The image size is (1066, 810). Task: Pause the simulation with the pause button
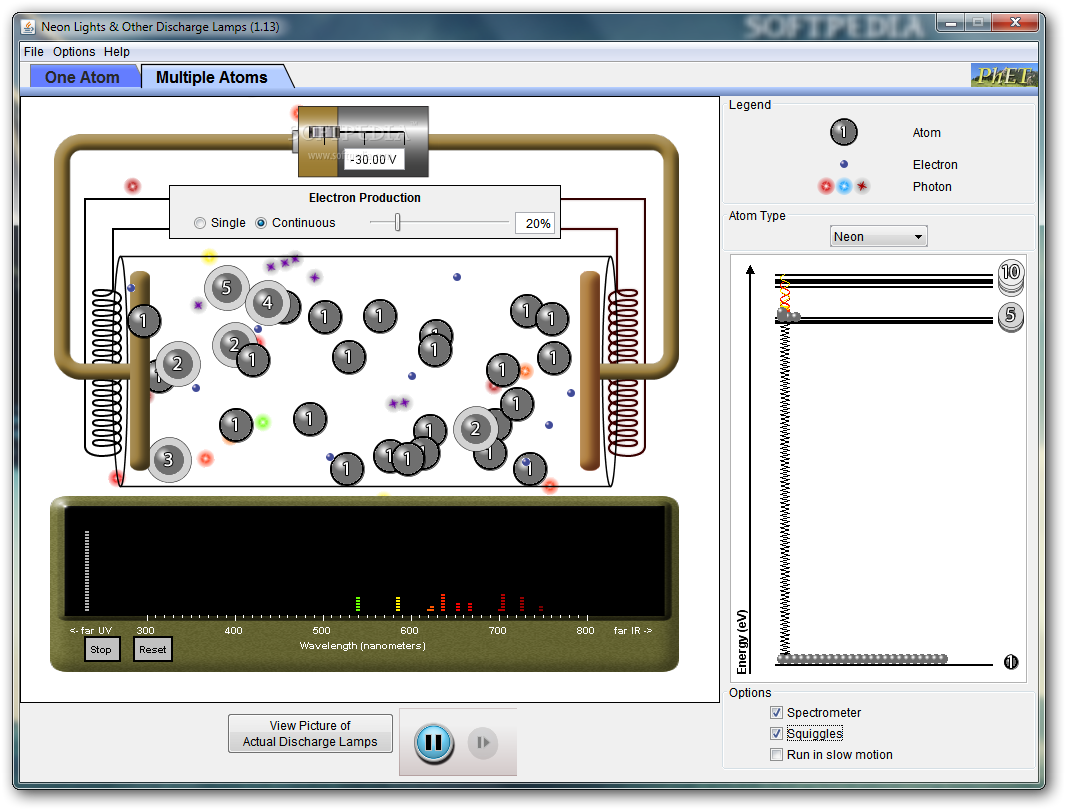tap(434, 743)
